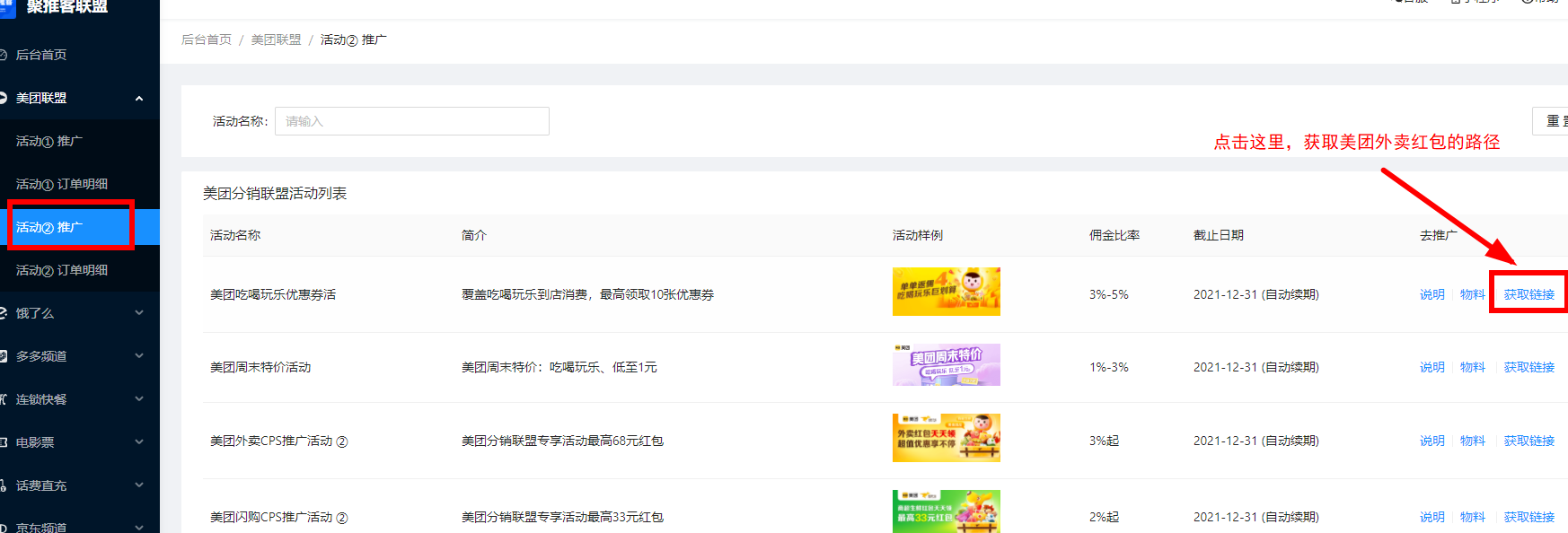Open 活动① 订单明细 submenu item

point(62,184)
